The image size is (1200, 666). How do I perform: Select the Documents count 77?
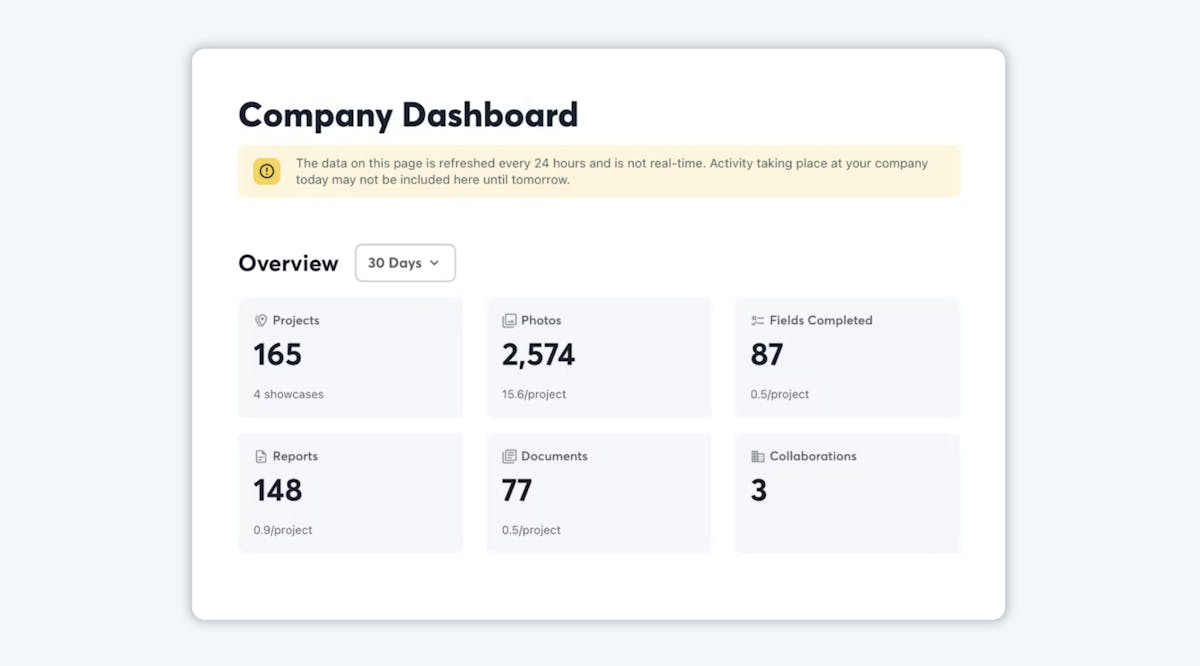coord(517,490)
